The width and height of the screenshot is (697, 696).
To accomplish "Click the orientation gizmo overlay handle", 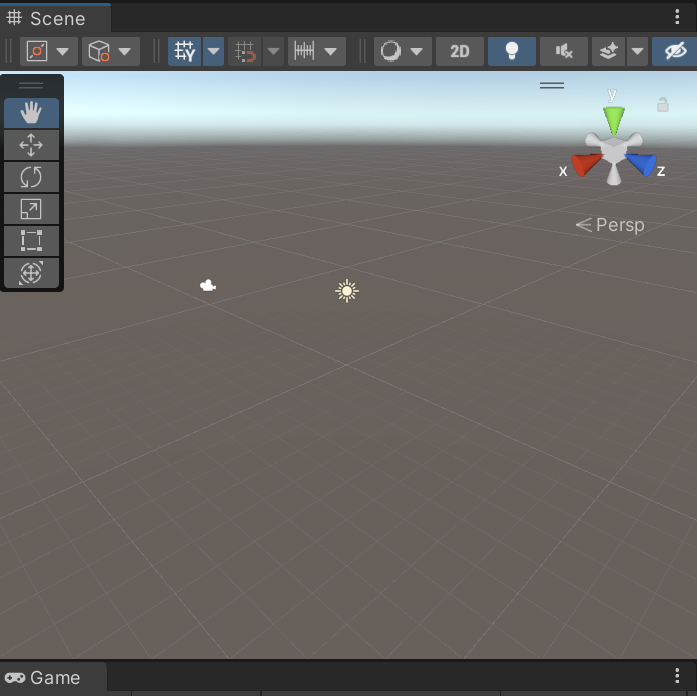I will coord(552,85).
